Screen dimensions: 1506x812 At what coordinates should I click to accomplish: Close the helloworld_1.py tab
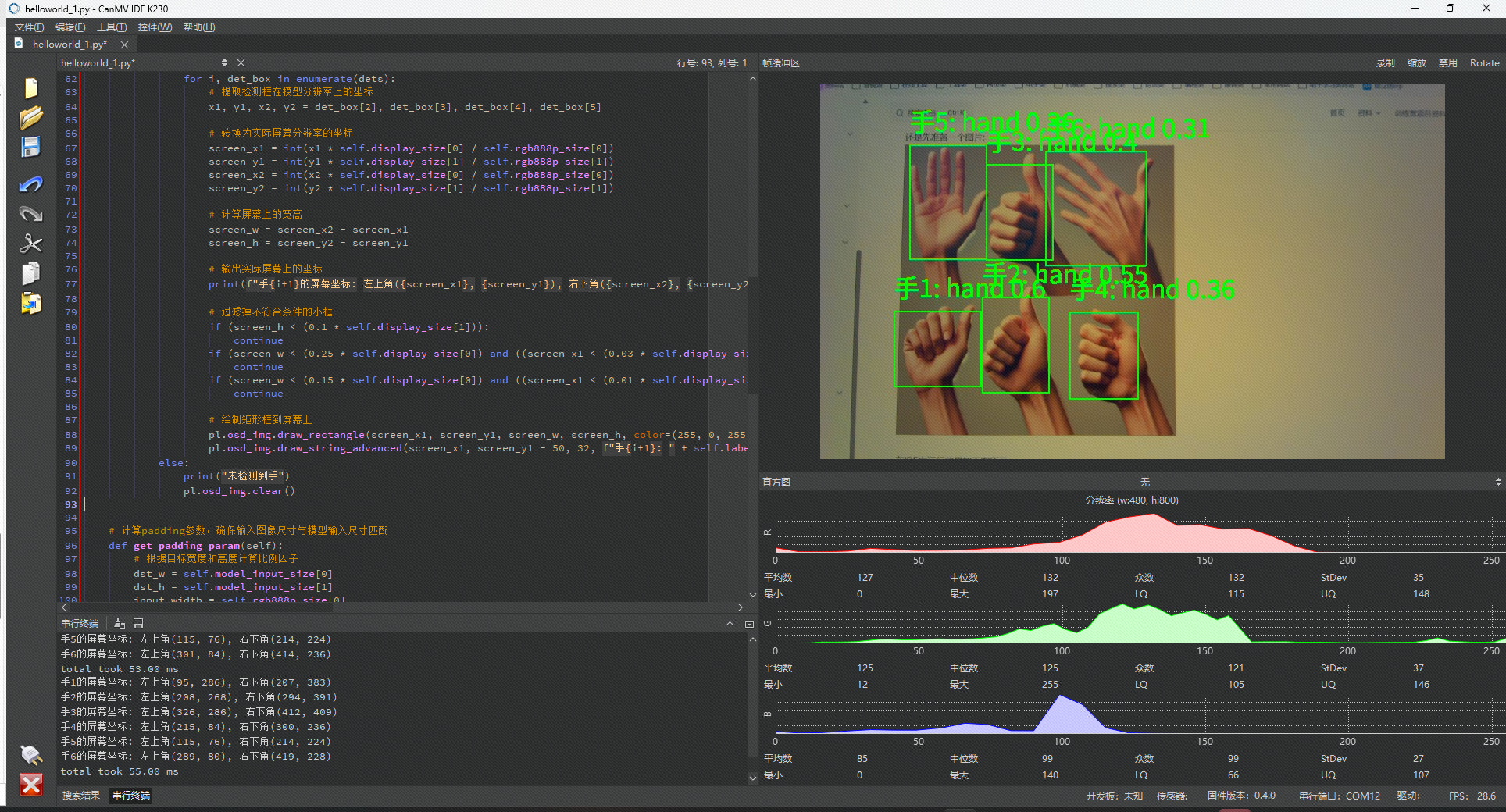(124, 45)
